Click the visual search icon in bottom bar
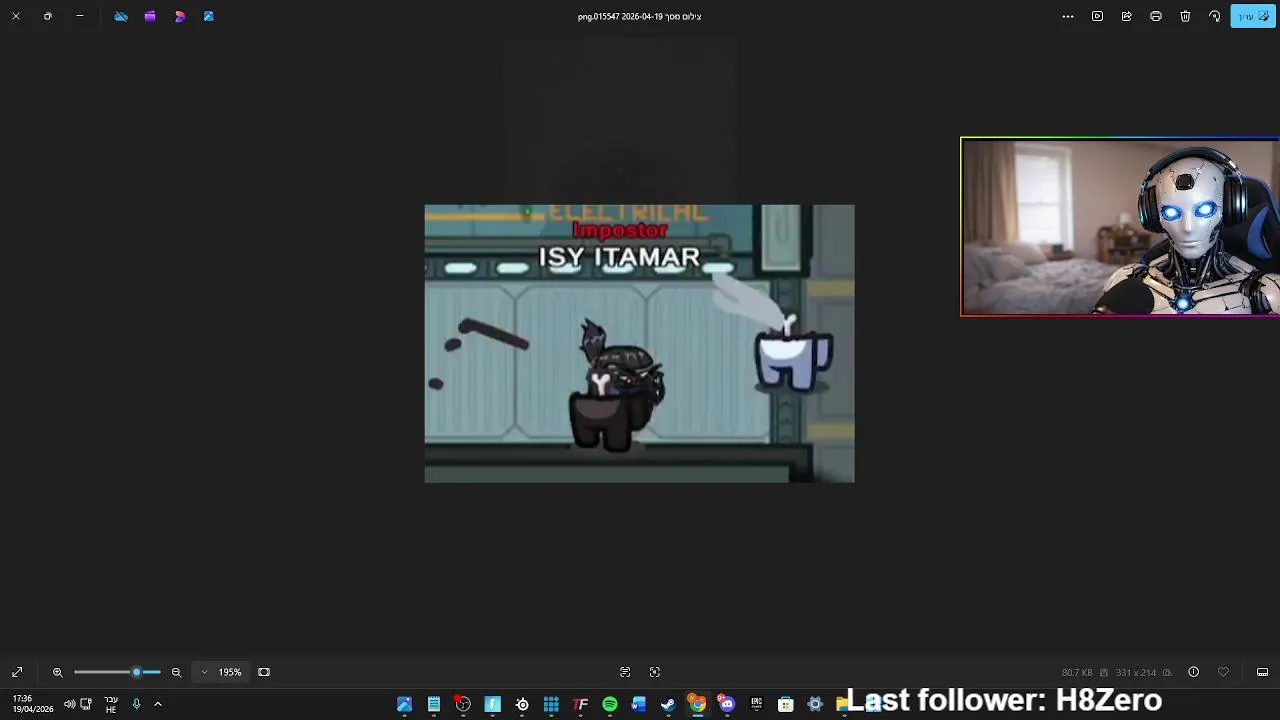This screenshot has height=720, width=1280. tap(655, 672)
